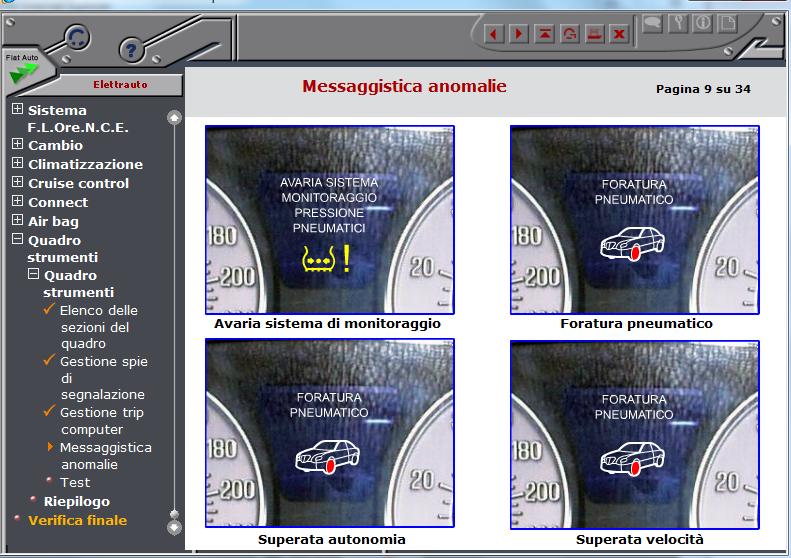Go to the previous page with the left arrow
The width and height of the screenshot is (791, 558).
point(493,34)
